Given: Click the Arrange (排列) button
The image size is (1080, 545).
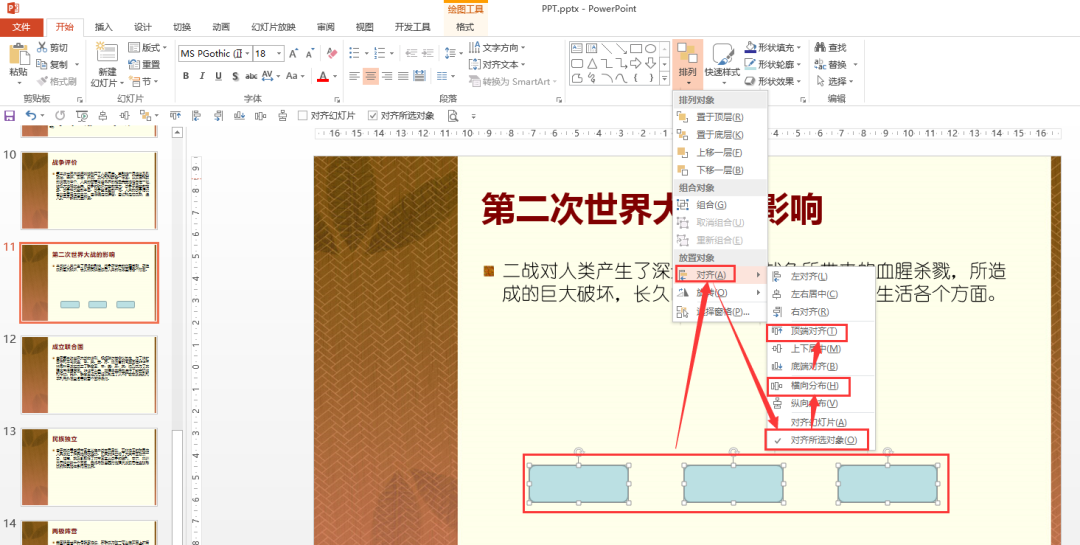Looking at the screenshot, I should pyautogui.click(x=687, y=64).
